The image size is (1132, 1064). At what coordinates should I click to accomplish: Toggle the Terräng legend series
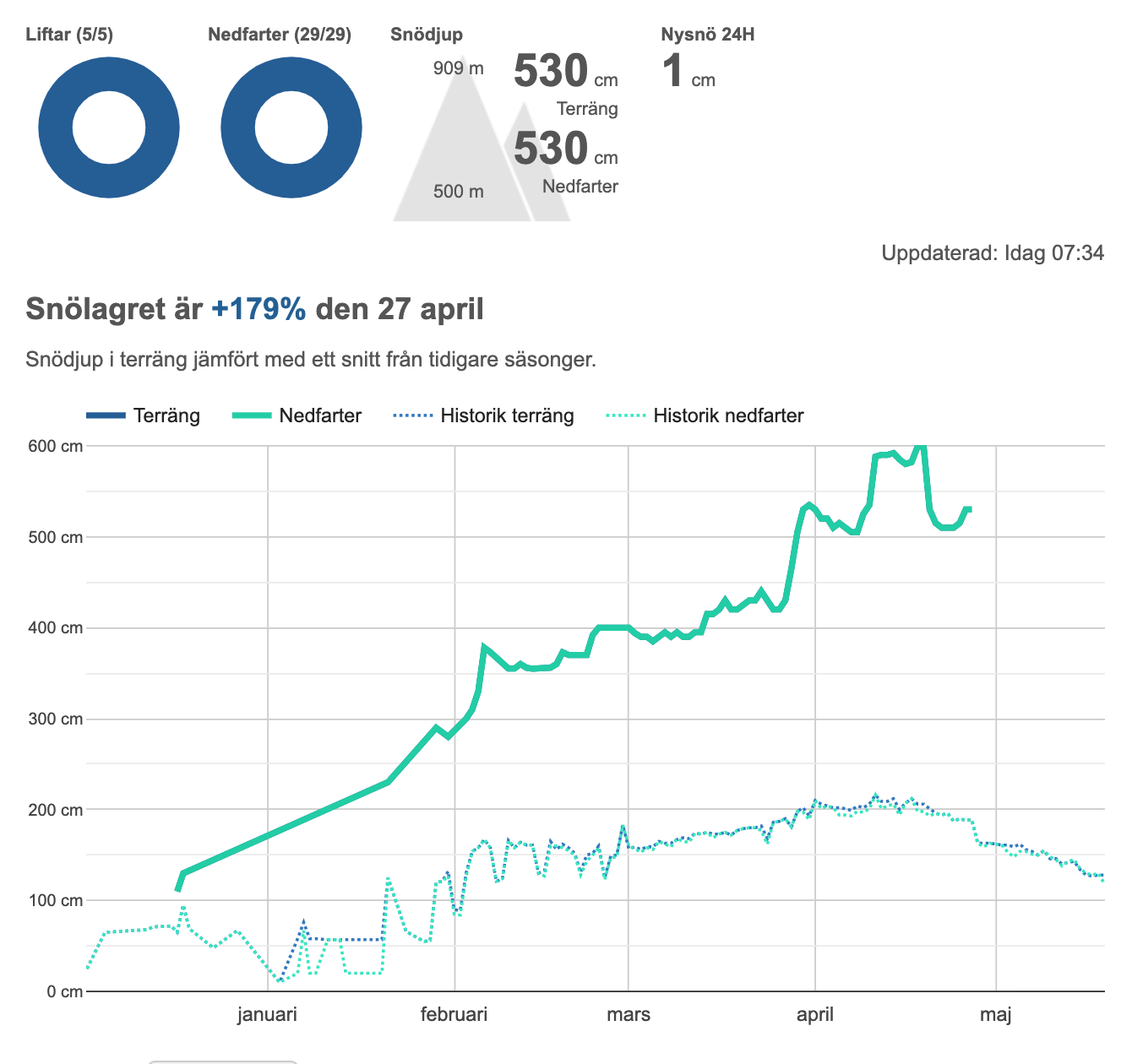pyautogui.click(x=143, y=415)
